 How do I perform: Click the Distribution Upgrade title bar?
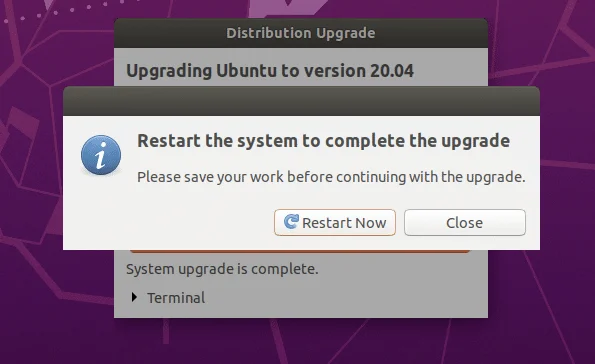(301, 33)
